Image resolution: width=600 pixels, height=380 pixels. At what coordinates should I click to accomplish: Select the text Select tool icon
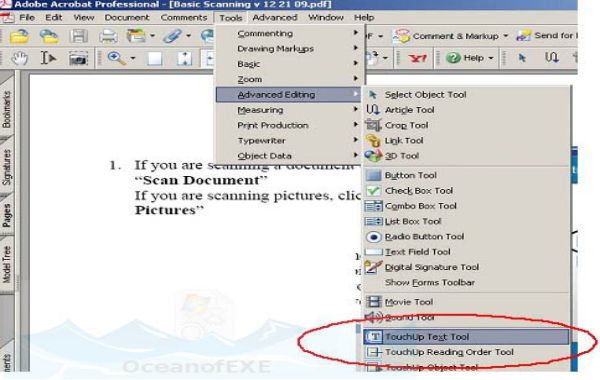pos(49,58)
